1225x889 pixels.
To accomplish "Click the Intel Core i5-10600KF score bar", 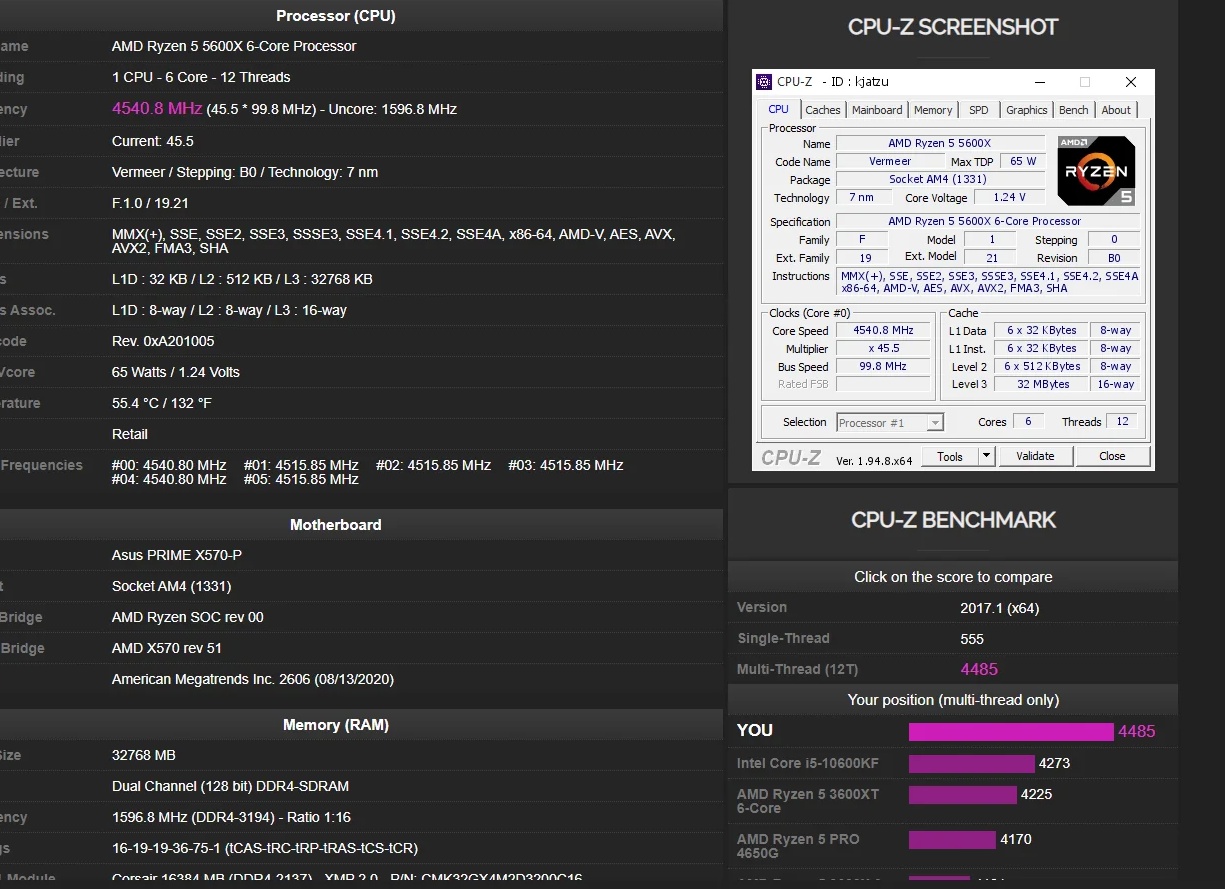I will pos(971,764).
